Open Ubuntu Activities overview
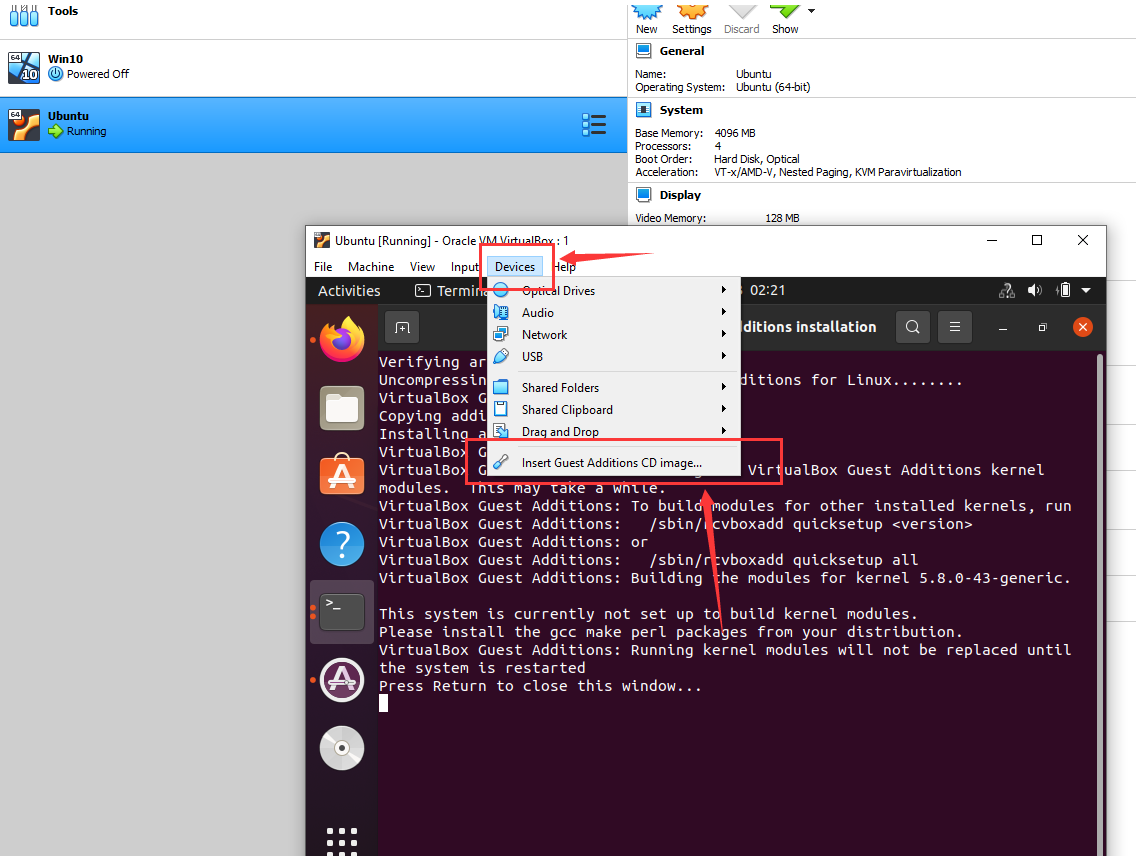Viewport: 1136px width, 856px height. click(349, 290)
